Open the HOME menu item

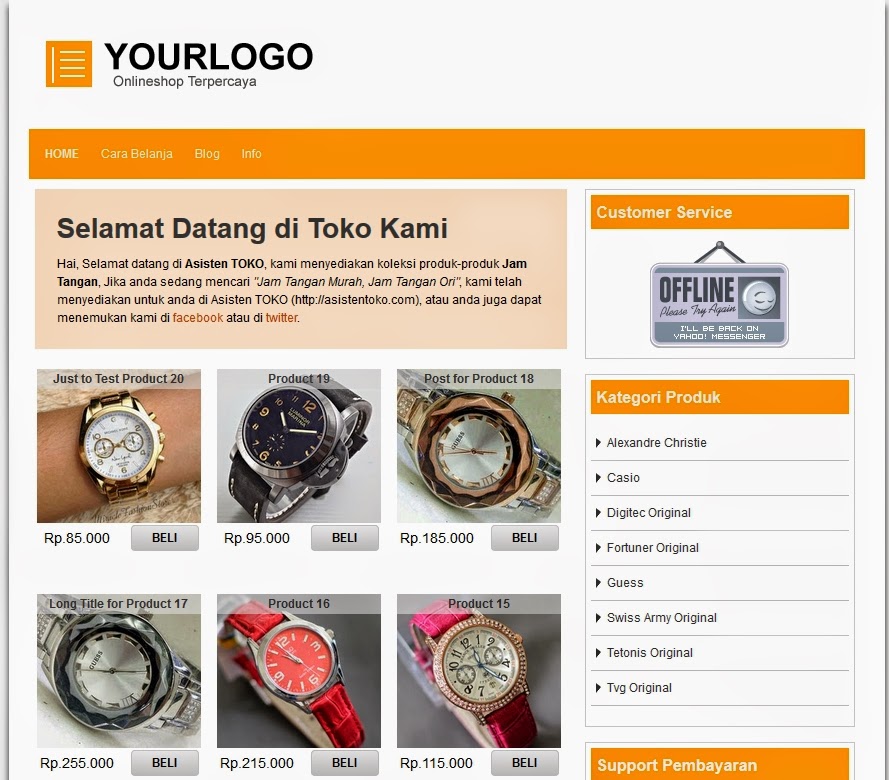[x=62, y=154]
